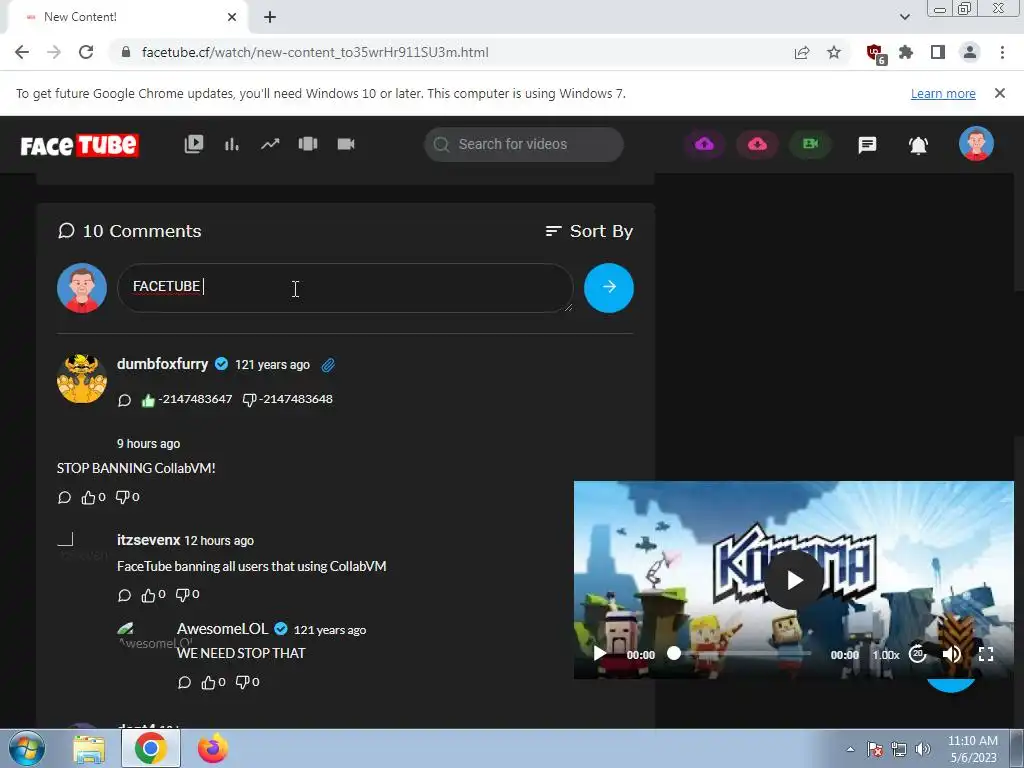Open the notifications bell
The width and height of the screenshot is (1024, 768).
coord(918,145)
